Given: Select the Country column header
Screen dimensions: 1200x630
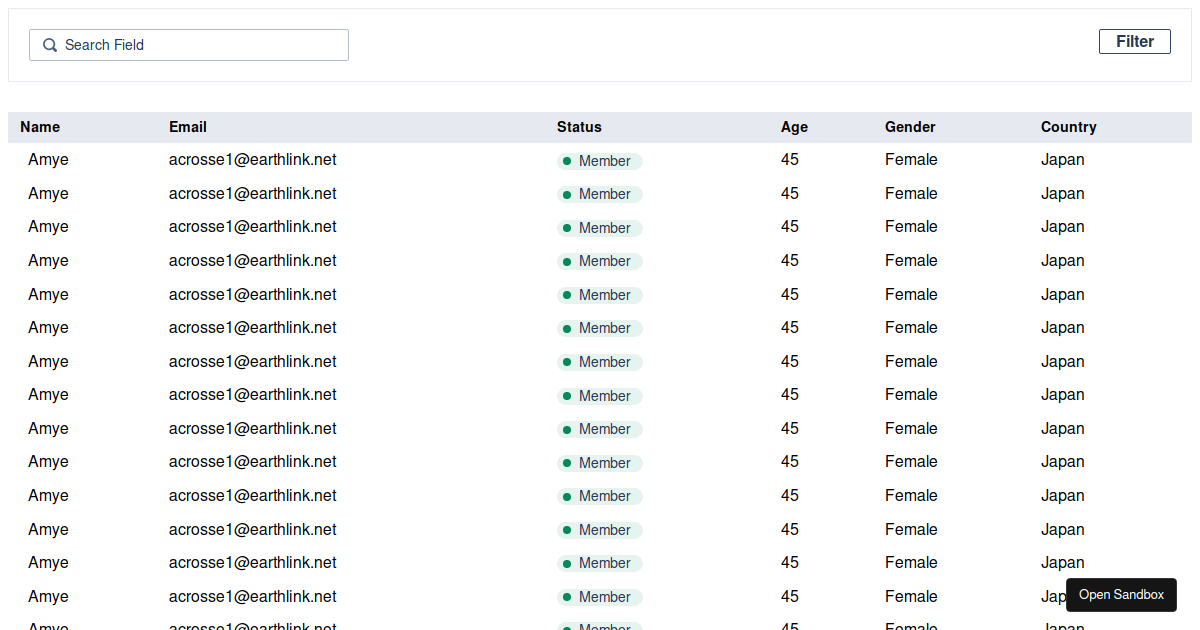Looking at the screenshot, I should [x=1068, y=127].
